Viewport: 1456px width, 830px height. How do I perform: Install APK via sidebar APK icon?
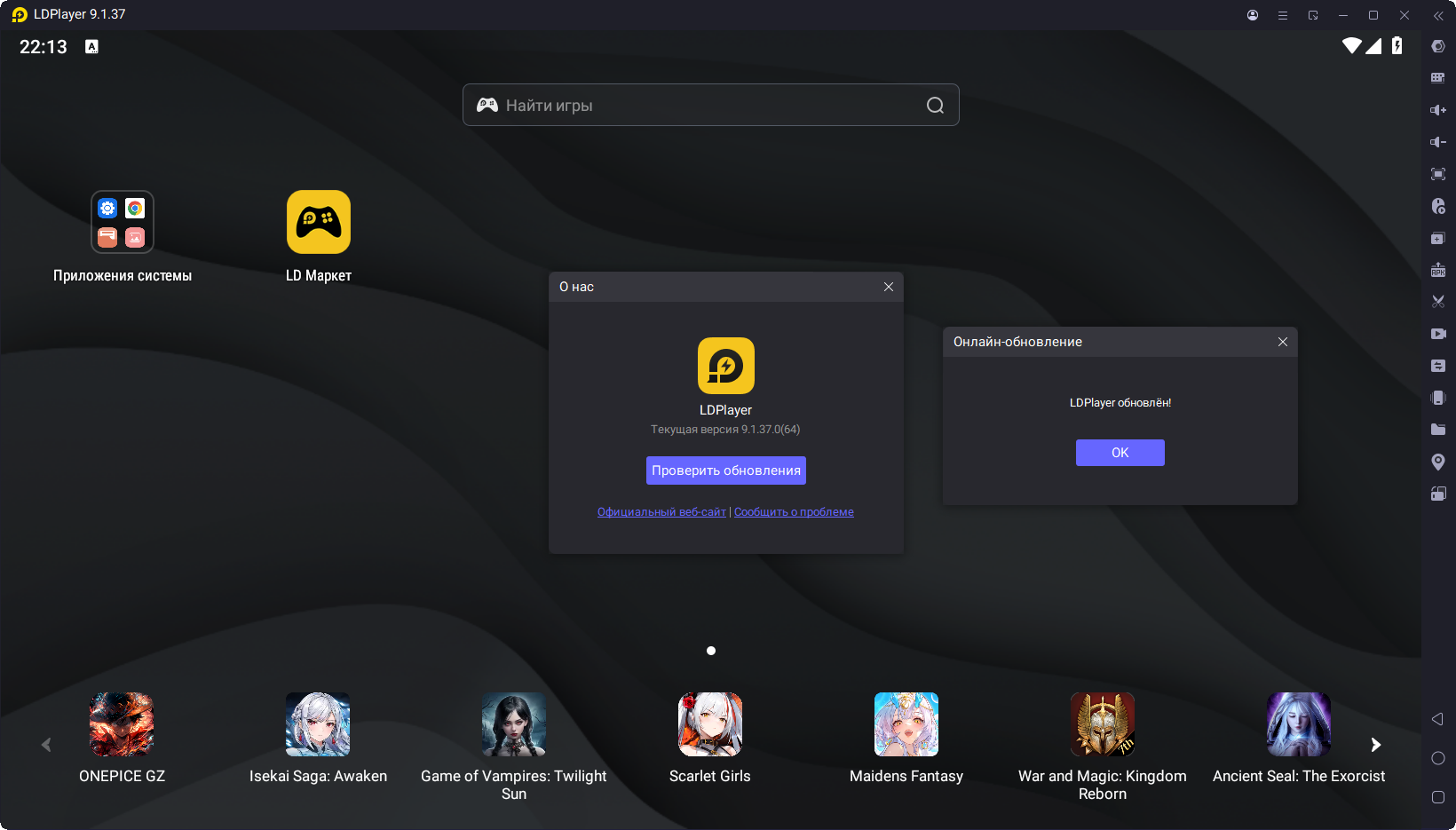coord(1438,270)
